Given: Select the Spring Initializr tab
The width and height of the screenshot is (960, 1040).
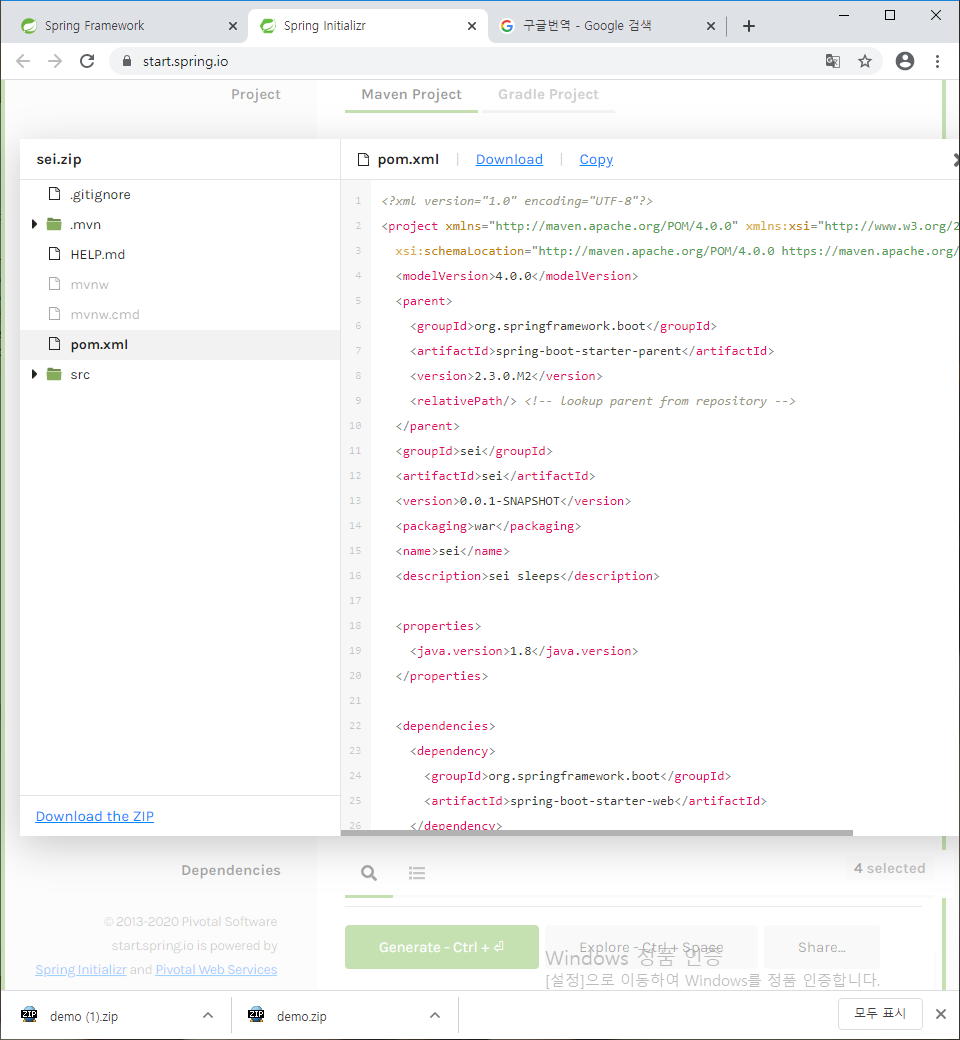Looking at the screenshot, I should point(368,26).
